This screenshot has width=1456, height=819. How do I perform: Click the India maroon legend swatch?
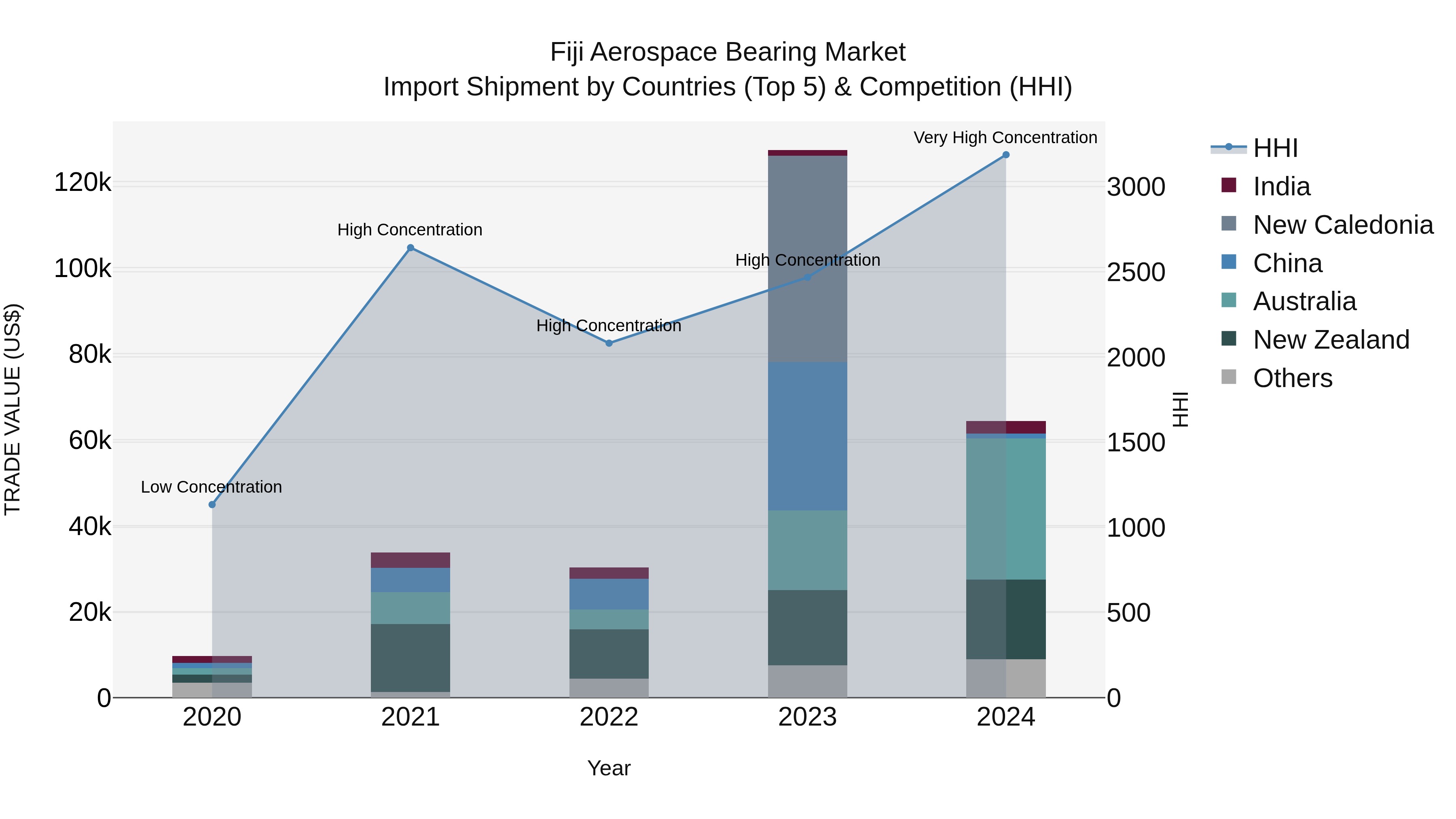click(1229, 185)
